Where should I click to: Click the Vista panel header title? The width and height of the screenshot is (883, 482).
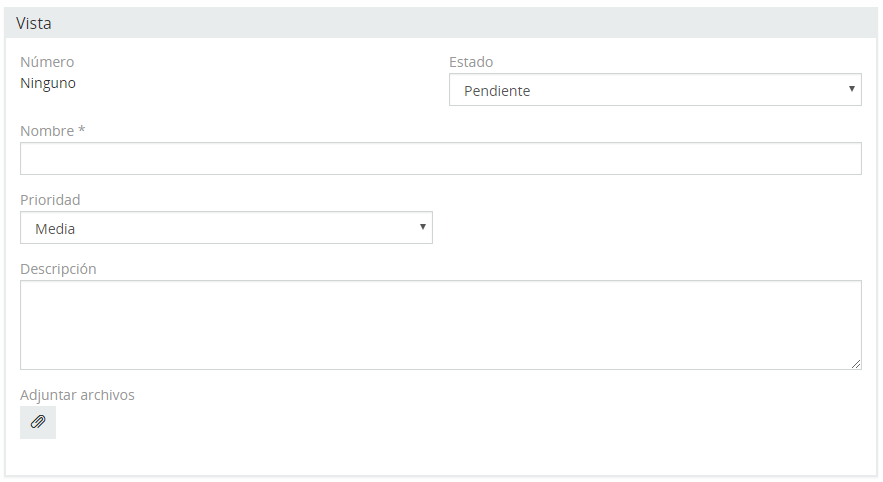(x=33, y=23)
